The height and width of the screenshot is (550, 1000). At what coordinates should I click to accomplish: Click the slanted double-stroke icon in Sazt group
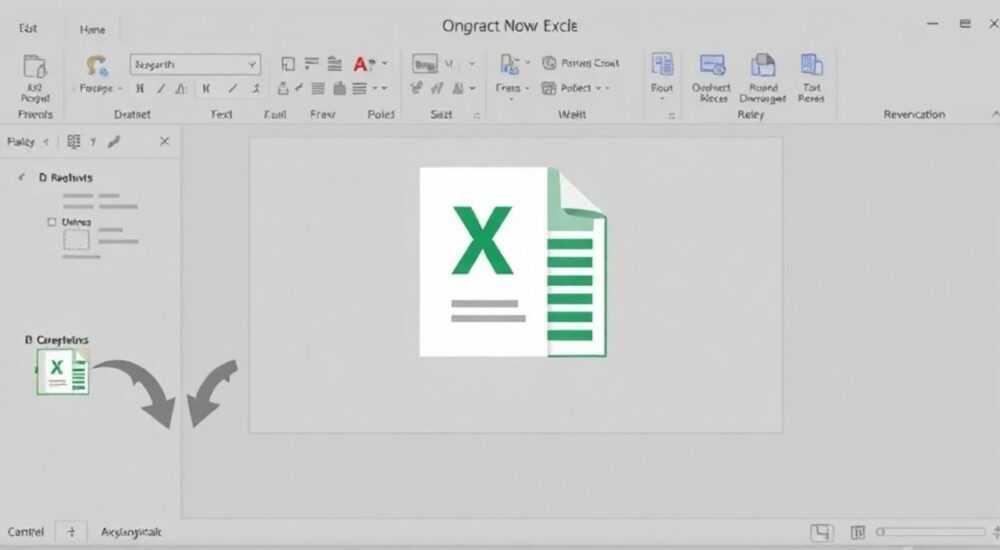coord(437,88)
